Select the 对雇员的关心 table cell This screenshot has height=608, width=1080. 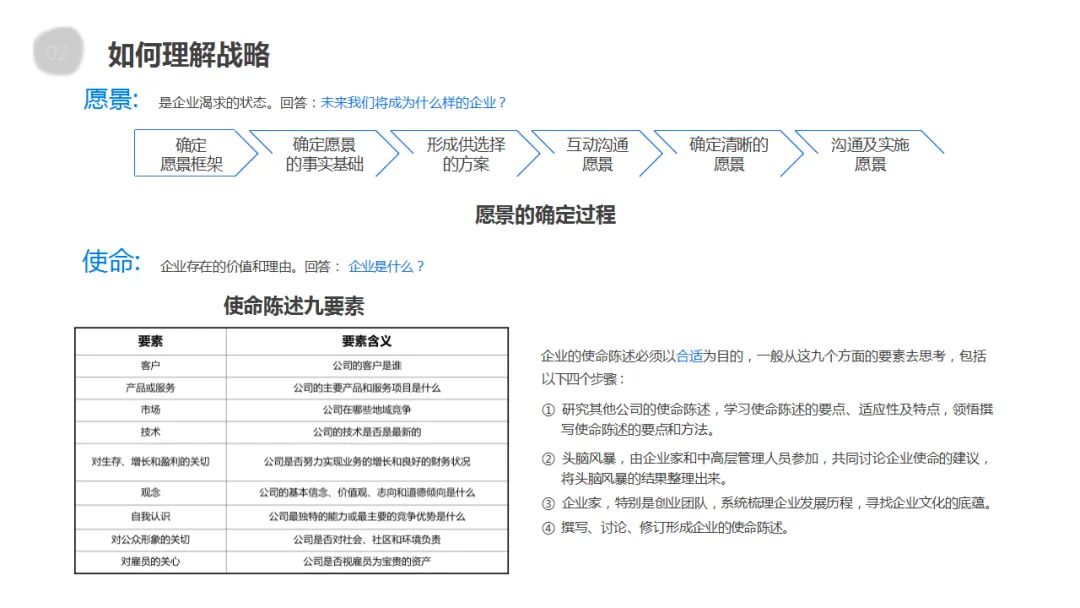(x=150, y=561)
